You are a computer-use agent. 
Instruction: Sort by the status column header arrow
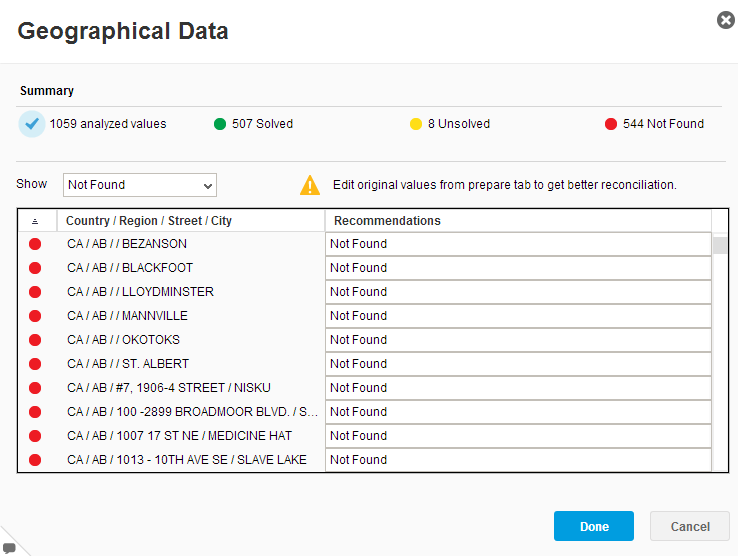point(36,221)
